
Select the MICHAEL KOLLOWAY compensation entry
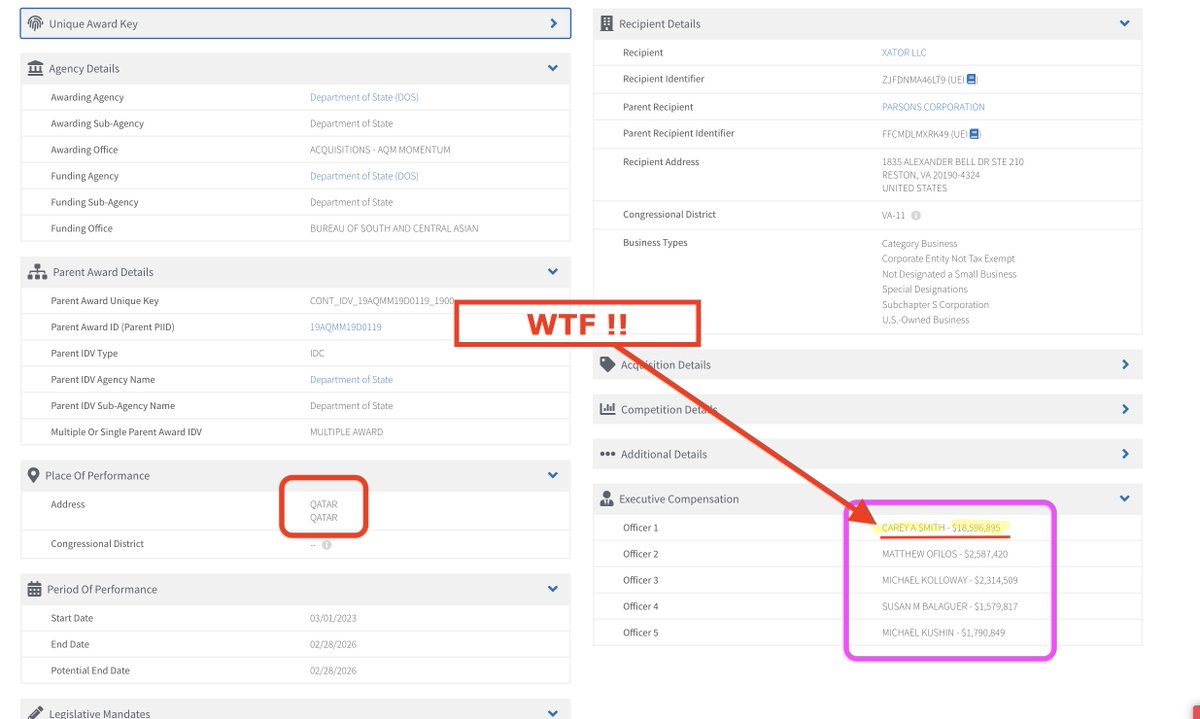pyautogui.click(x=950, y=580)
